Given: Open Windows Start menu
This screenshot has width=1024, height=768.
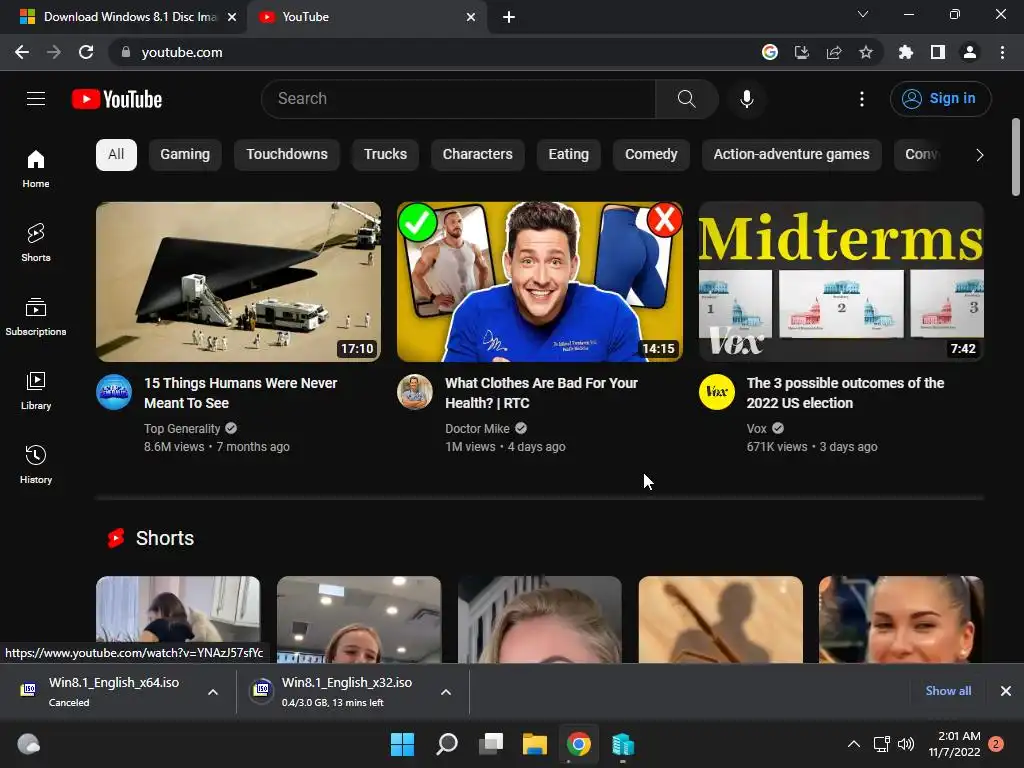Looking at the screenshot, I should click(x=402, y=744).
